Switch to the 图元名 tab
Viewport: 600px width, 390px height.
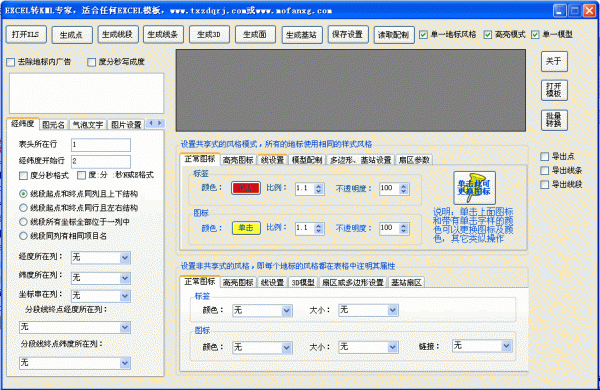tap(54, 124)
